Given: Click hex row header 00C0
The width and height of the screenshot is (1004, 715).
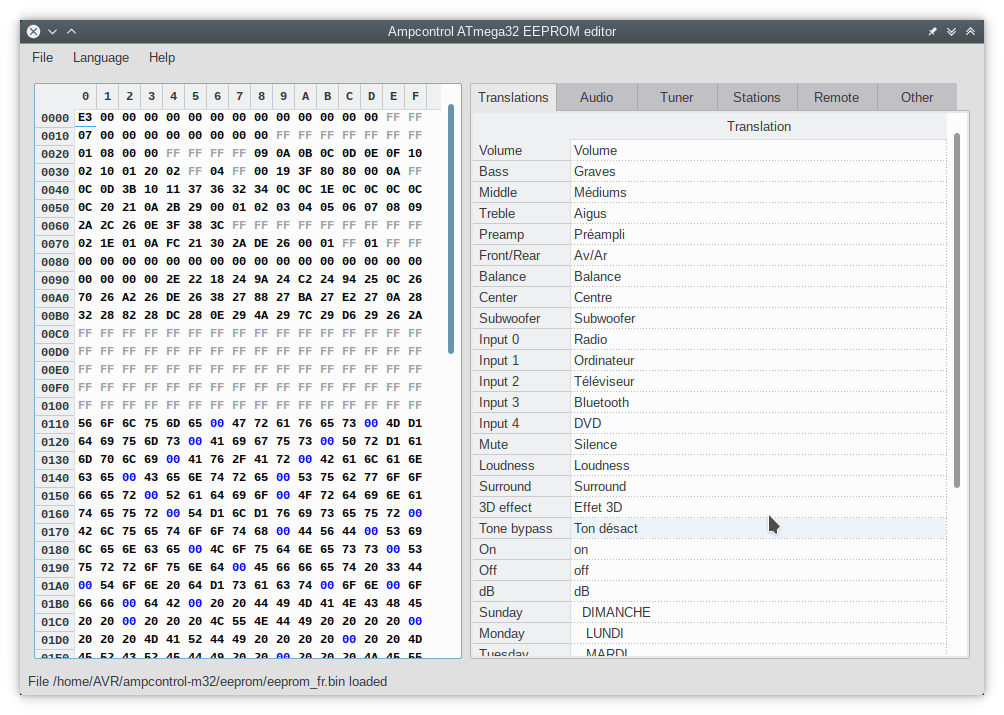Looking at the screenshot, I should 55,333.
